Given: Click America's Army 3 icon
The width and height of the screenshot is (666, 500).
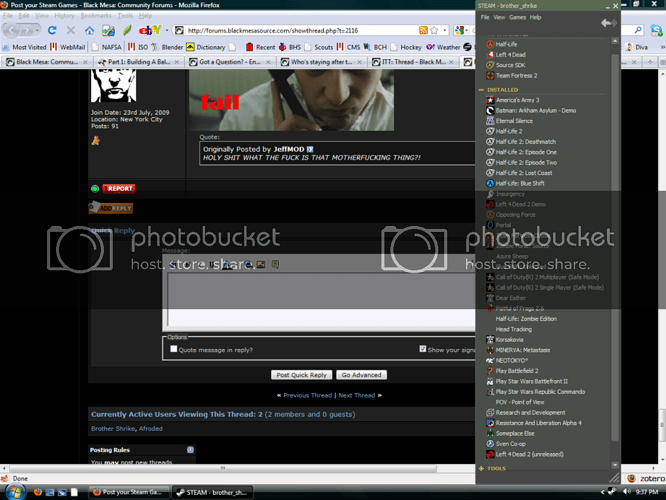Looking at the screenshot, I should [x=490, y=100].
